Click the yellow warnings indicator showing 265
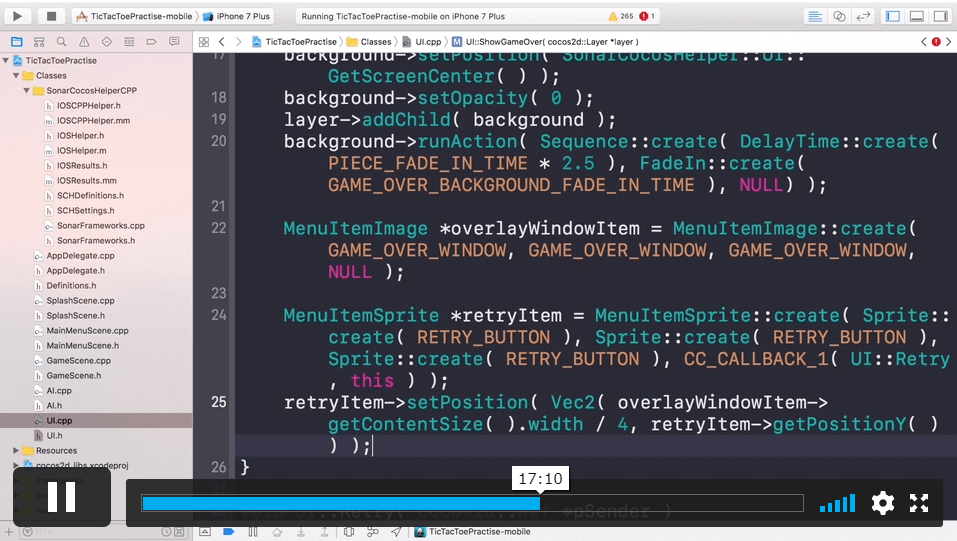This screenshot has width=957, height=541. [621, 16]
